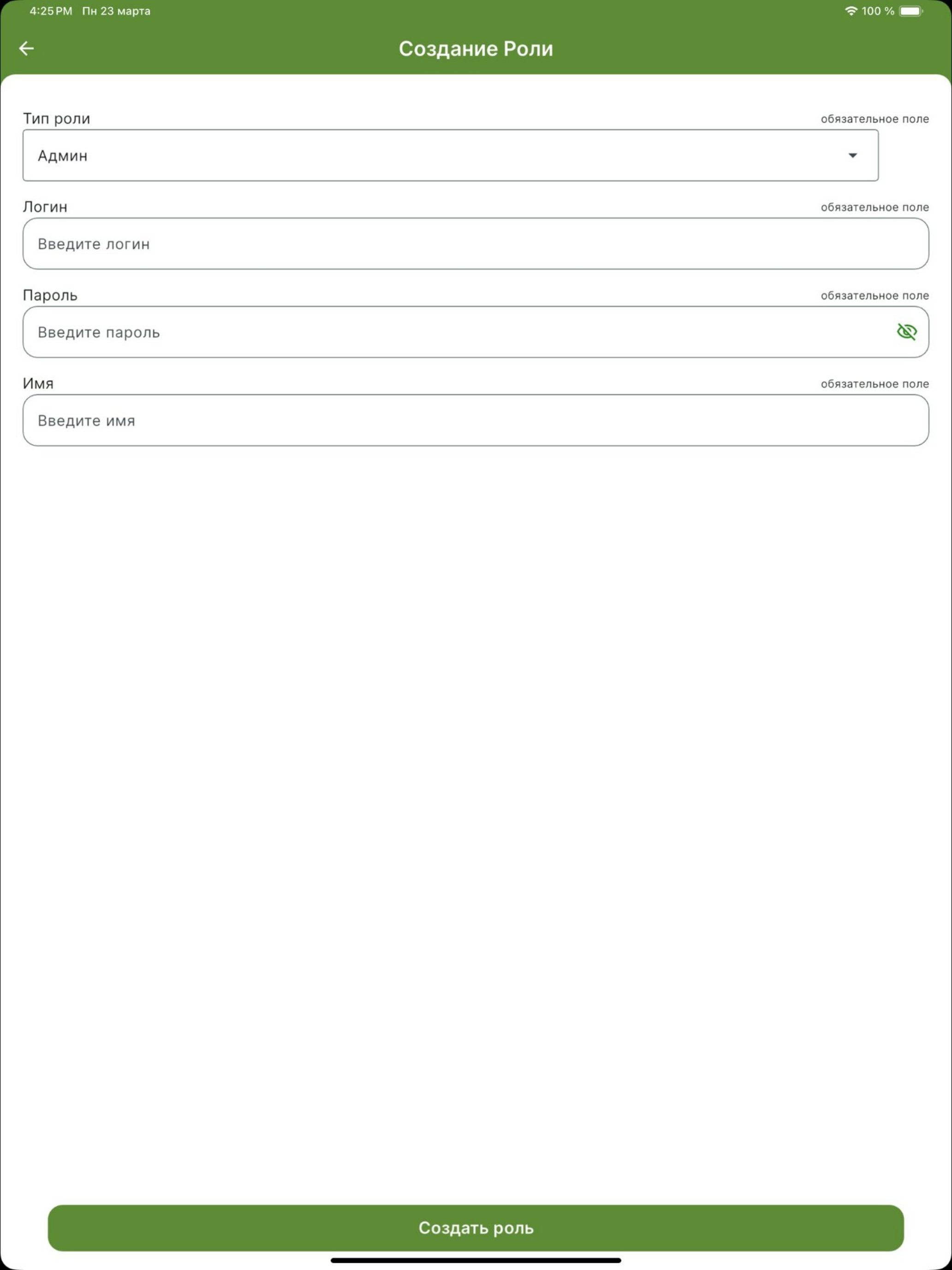Click the Логин field label
Screen dimensions: 952x1270
click(45, 207)
